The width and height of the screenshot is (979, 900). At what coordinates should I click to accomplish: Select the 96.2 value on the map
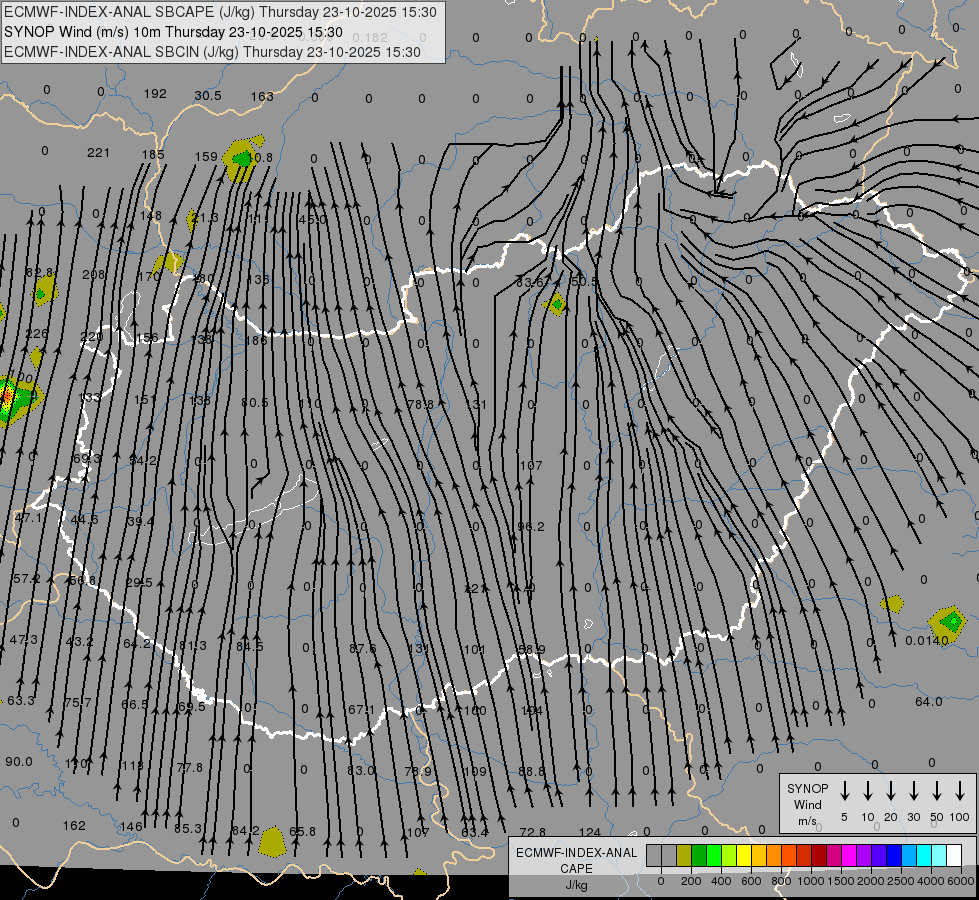[x=530, y=527]
